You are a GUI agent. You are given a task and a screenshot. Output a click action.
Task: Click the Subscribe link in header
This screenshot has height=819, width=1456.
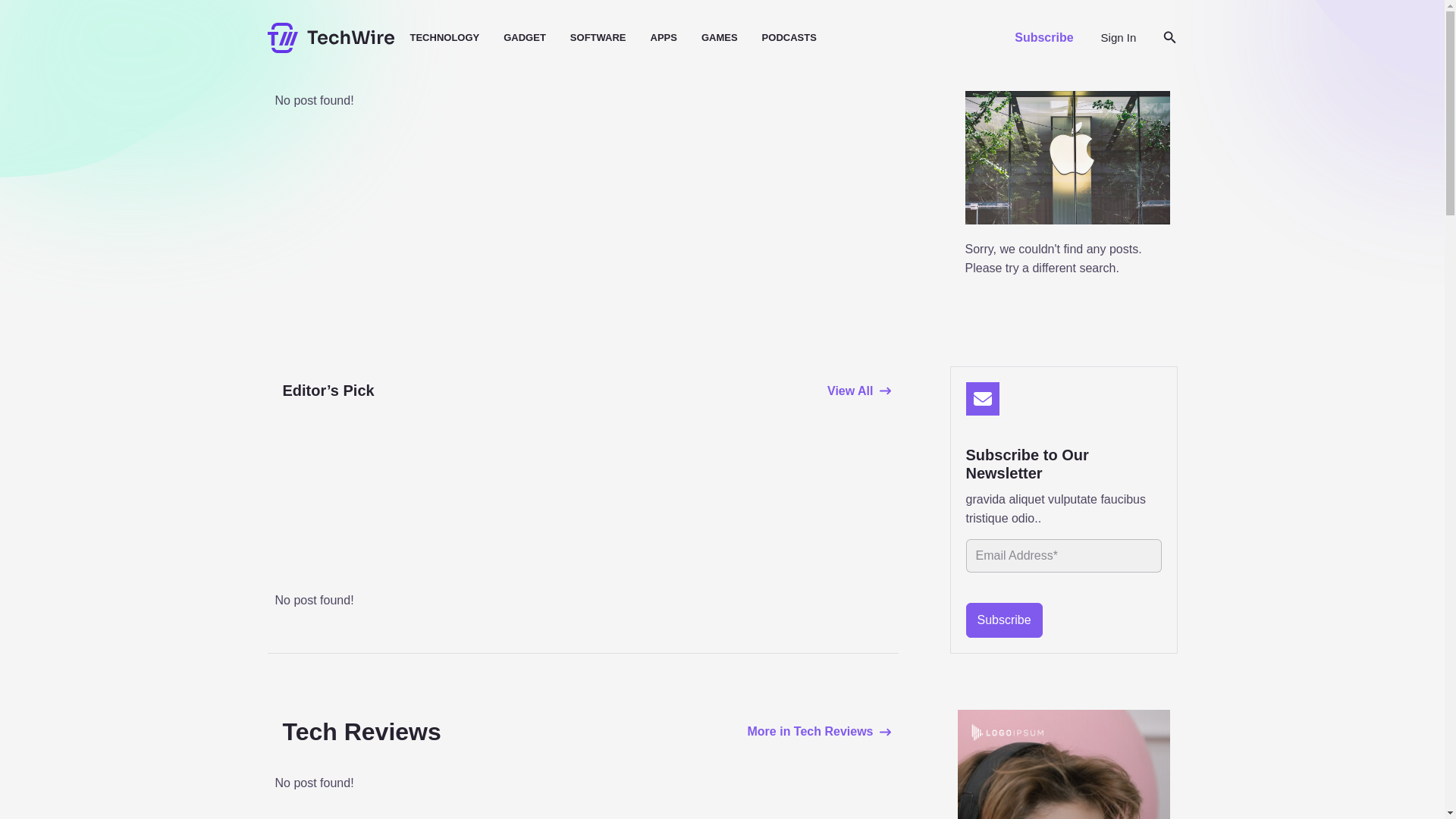point(1043,38)
